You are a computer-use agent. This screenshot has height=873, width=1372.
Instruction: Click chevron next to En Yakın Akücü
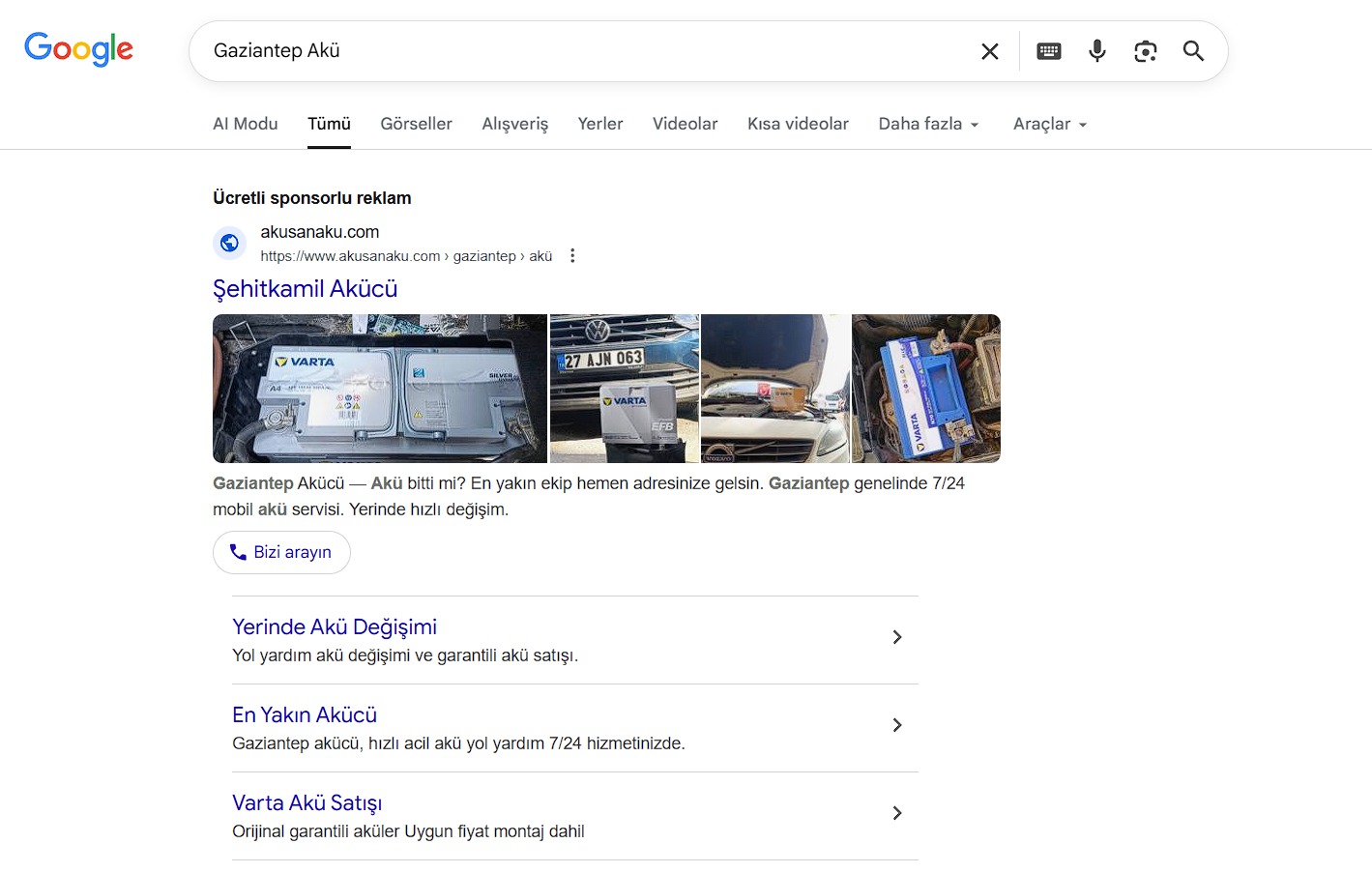click(897, 725)
